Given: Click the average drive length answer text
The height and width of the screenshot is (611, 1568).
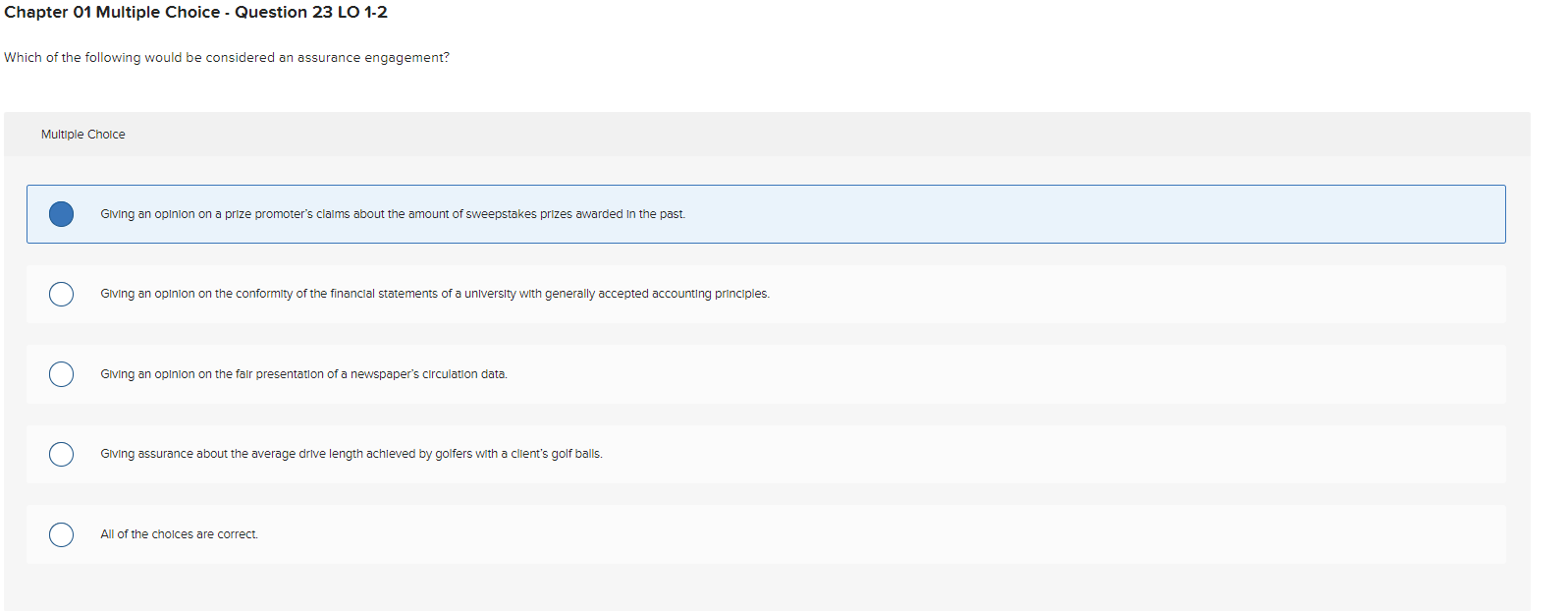Looking at the screenshot, I should pyautogui.click(x=351, y=454).
